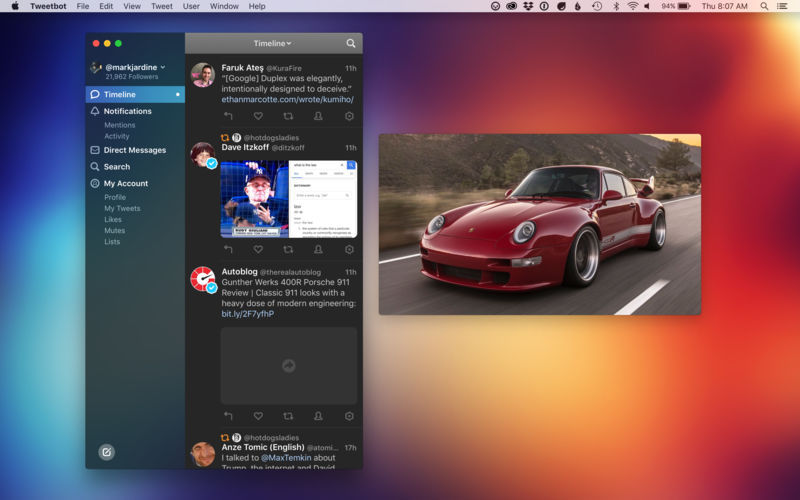Like the Autoblog Porsche tweet

click(258, 416)
